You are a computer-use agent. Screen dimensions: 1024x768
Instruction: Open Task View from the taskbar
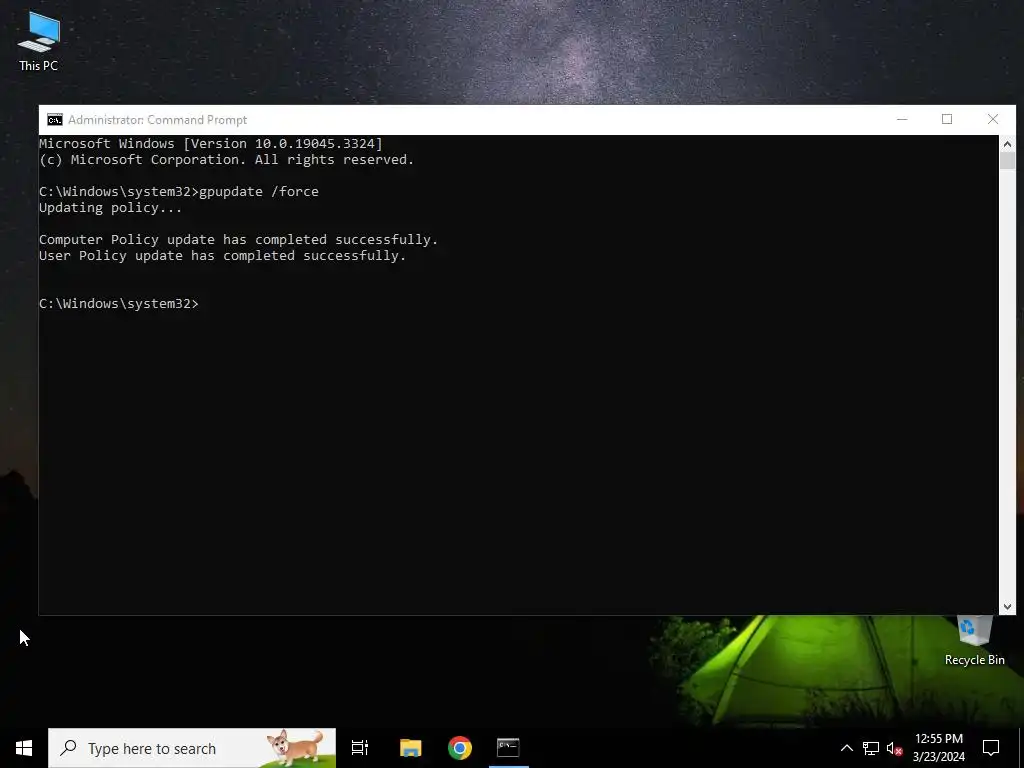tap(360, 748)
